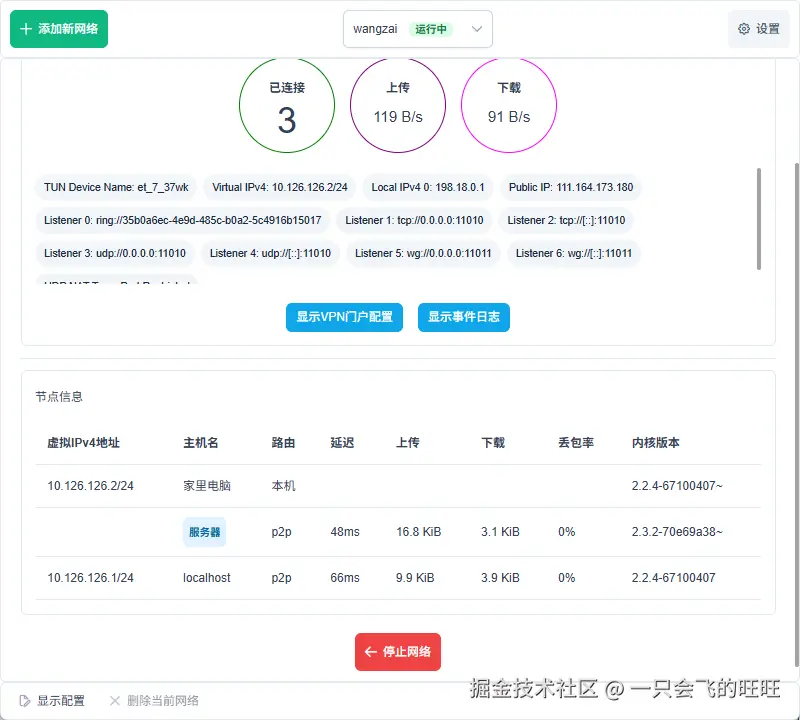
Task: Select the 10.126.126.2/24 address cell
Action: (x=90, y=486)
